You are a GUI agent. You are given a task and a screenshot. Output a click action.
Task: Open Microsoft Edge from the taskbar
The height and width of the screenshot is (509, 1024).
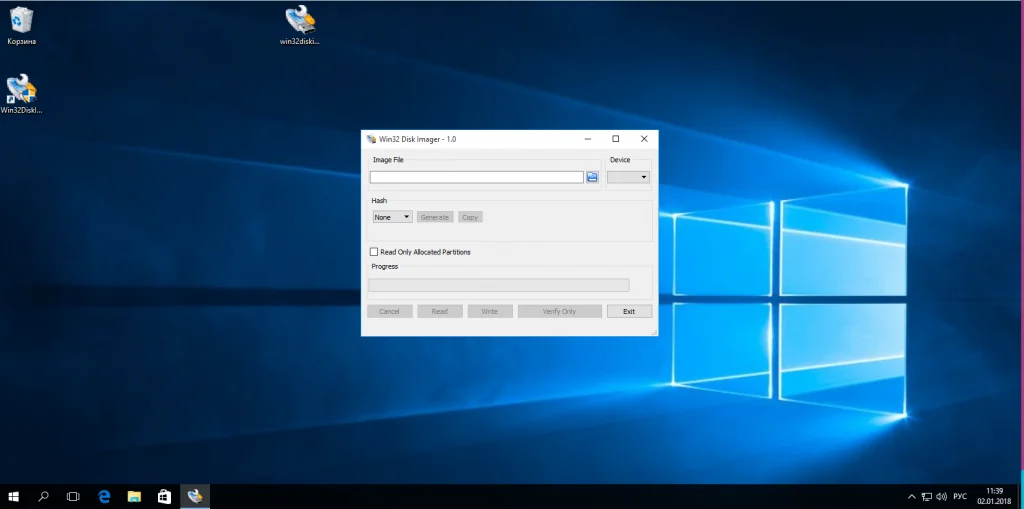(x=103, y=496)
